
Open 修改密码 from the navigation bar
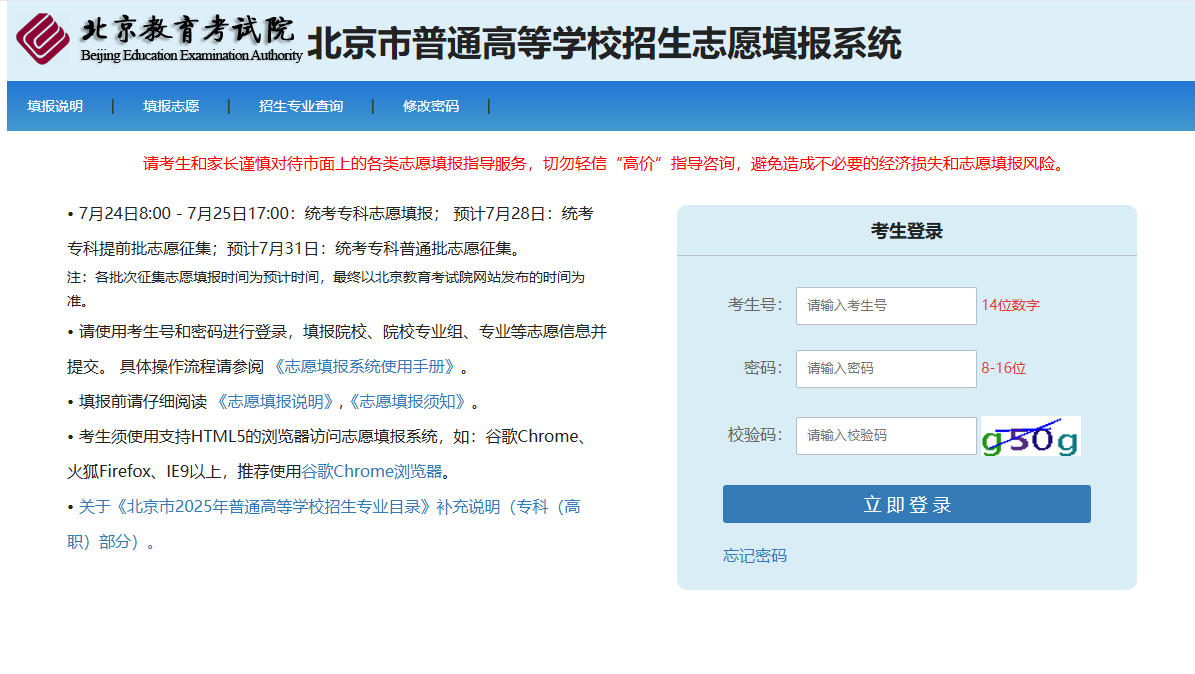click(431, 106)
